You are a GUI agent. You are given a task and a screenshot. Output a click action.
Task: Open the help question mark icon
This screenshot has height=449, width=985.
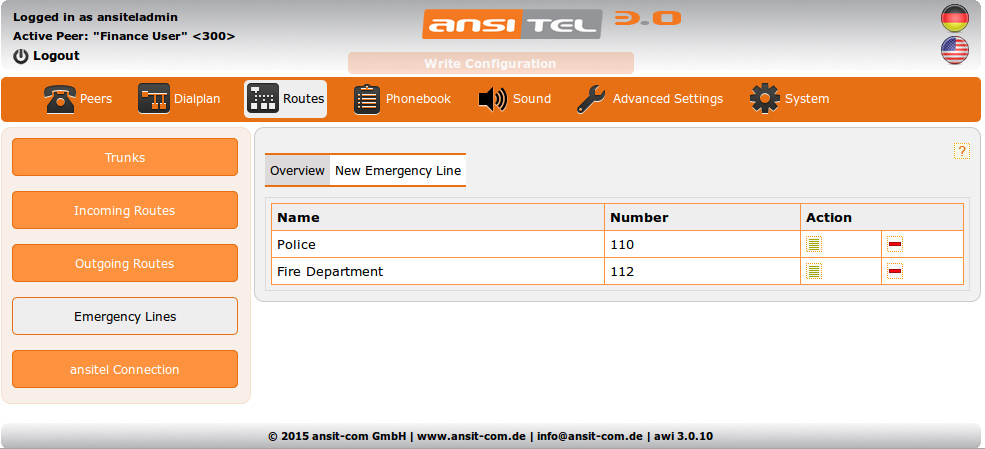[x=962, y=151]
